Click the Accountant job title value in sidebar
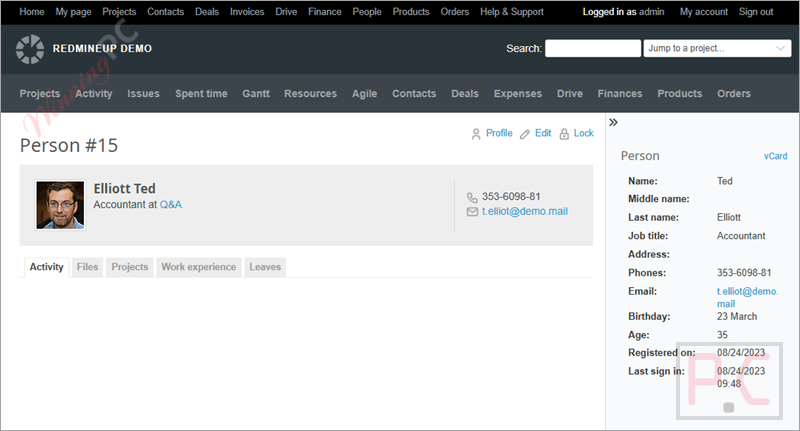The width and height of the screenshot is (800, 431). point(741,236)
